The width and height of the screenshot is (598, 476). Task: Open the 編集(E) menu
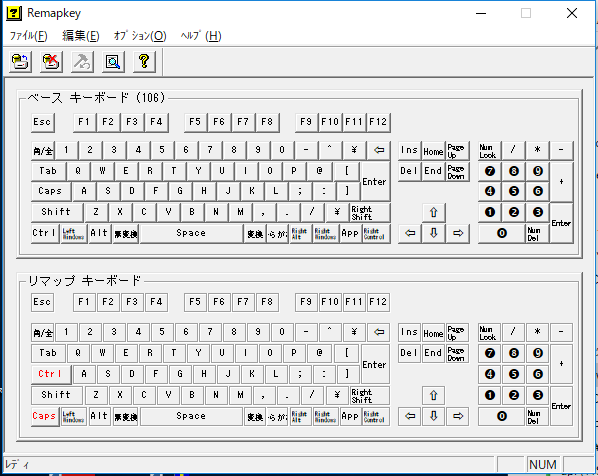[x=80, y=36]
